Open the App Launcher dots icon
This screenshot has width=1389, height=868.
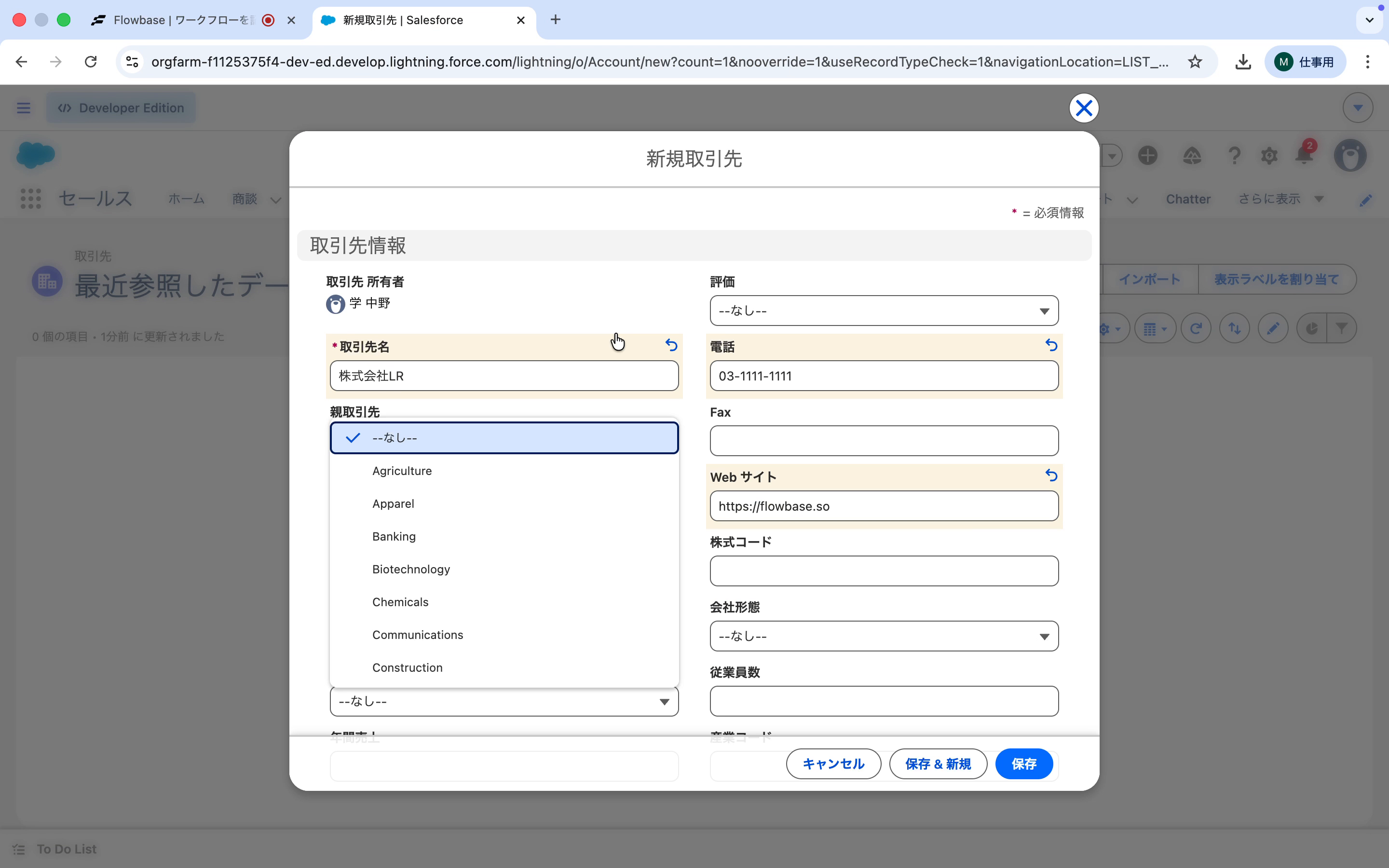[x=30, y=199]
